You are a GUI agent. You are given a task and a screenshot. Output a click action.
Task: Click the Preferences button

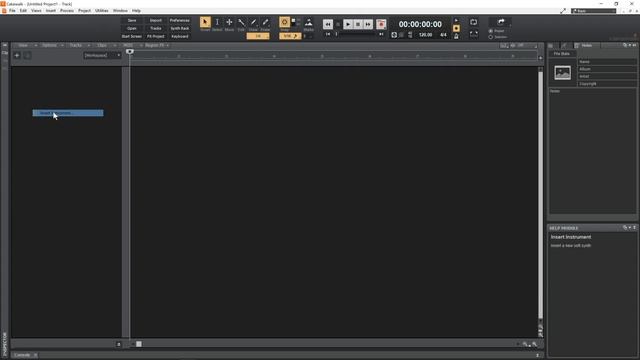(180, 20)
